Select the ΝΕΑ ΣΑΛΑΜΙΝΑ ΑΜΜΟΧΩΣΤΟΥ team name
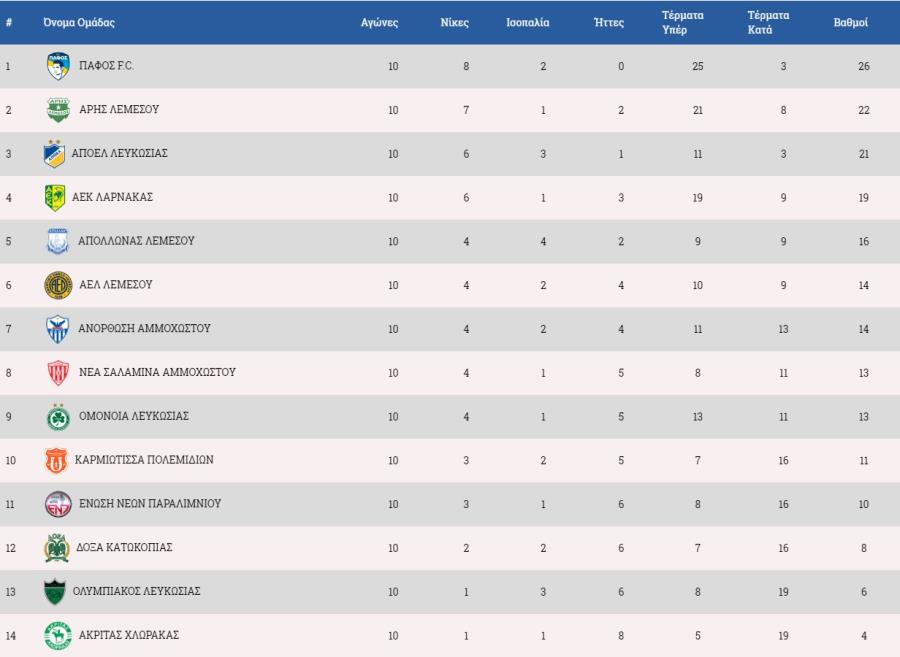 [157, 372]
